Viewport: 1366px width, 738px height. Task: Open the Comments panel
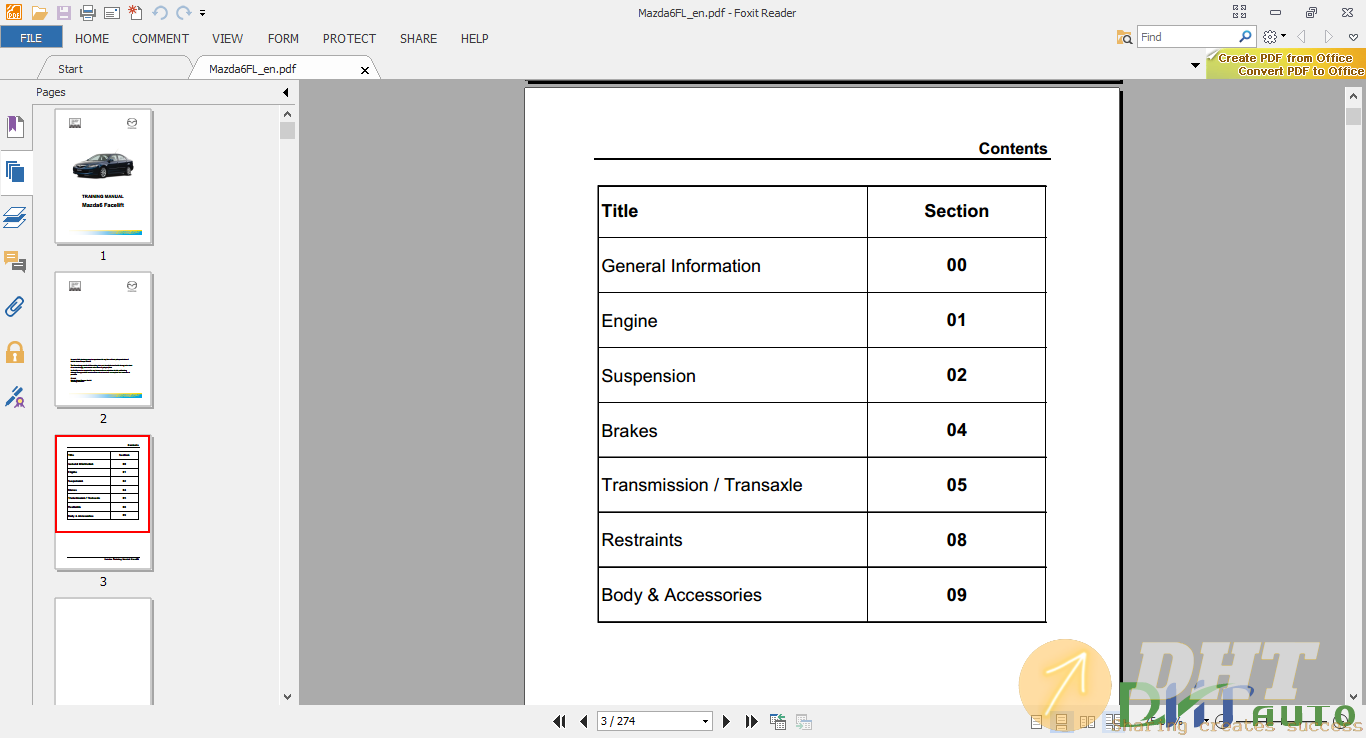[15, 262]
